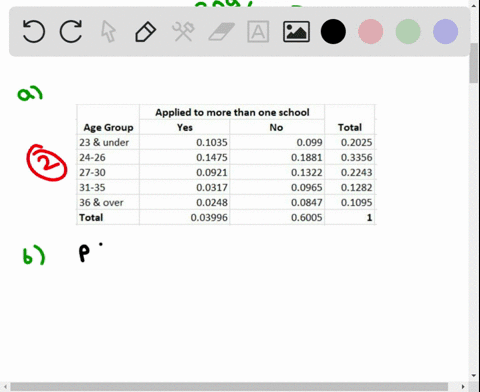Click the cell value 0.0965

click(x=307, y=187)
